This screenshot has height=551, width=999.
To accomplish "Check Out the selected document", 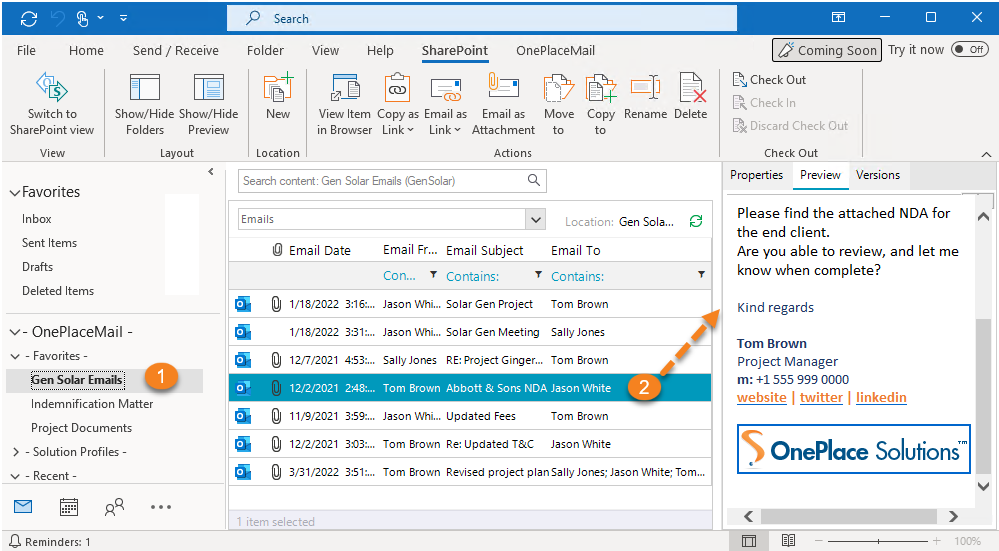I will (769, 80).
